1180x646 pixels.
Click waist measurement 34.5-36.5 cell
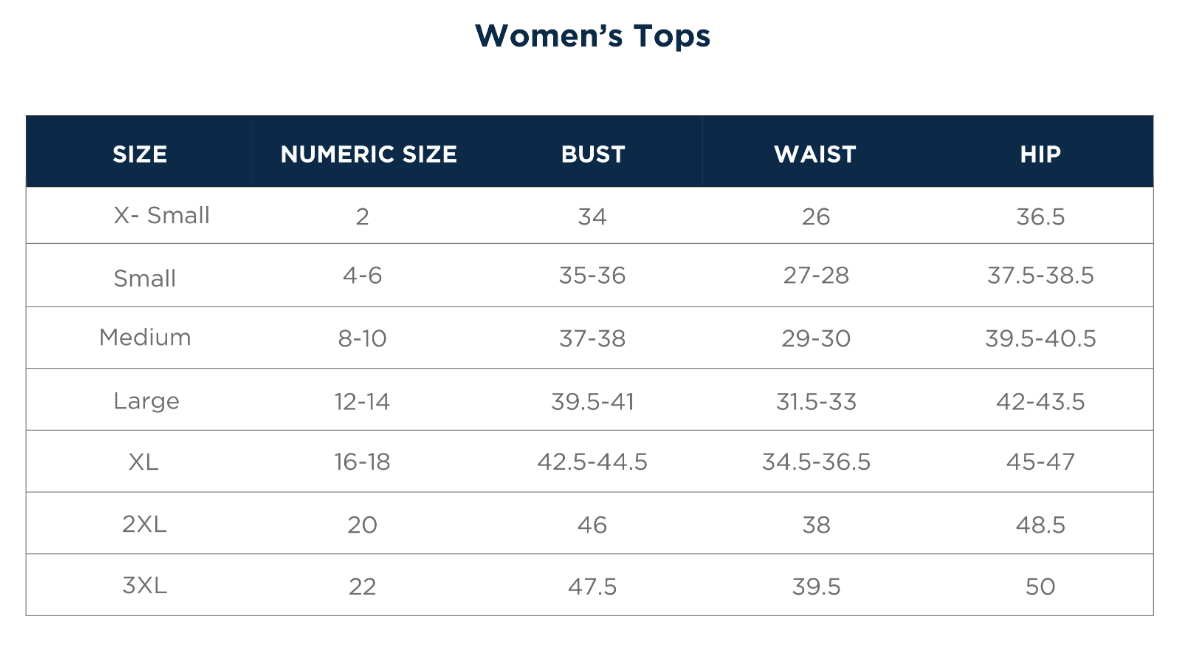click(x=816, y=462)
